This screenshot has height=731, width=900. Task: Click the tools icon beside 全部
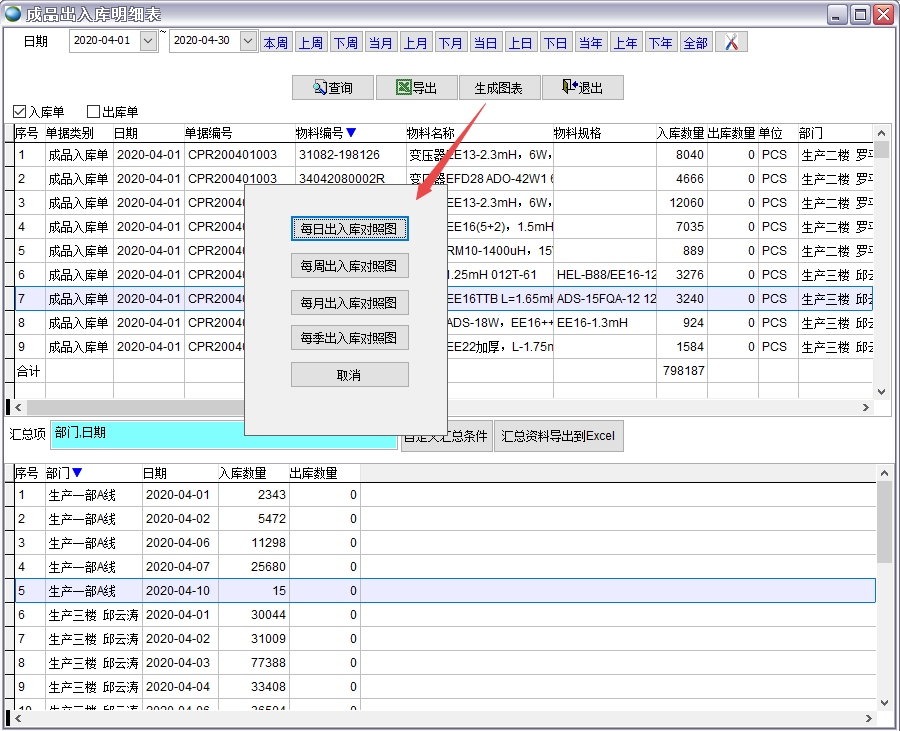coord(731,42)
